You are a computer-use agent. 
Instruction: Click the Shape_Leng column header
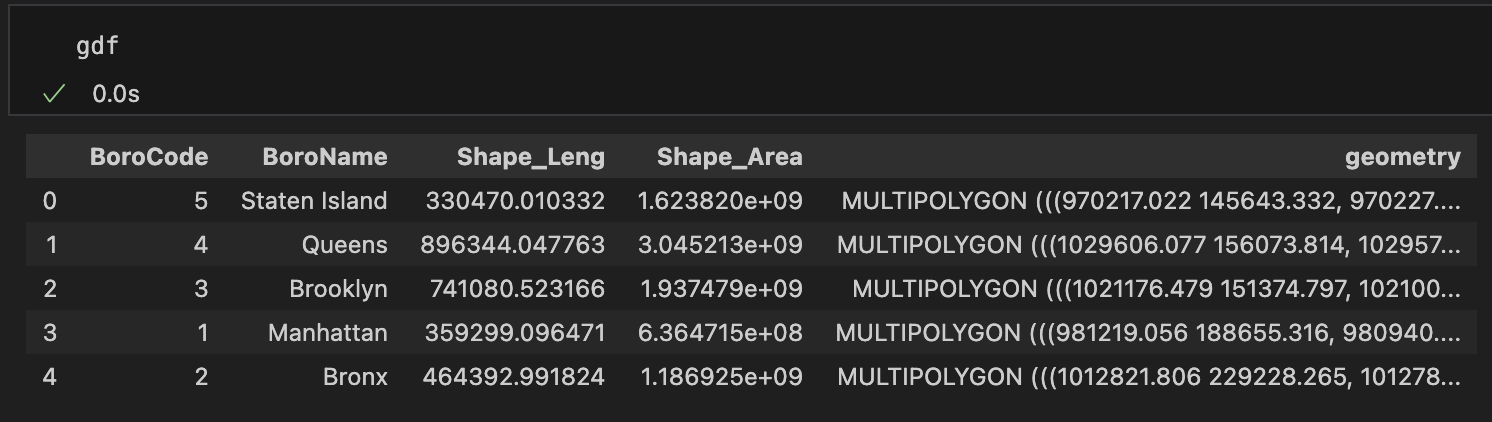530,157
